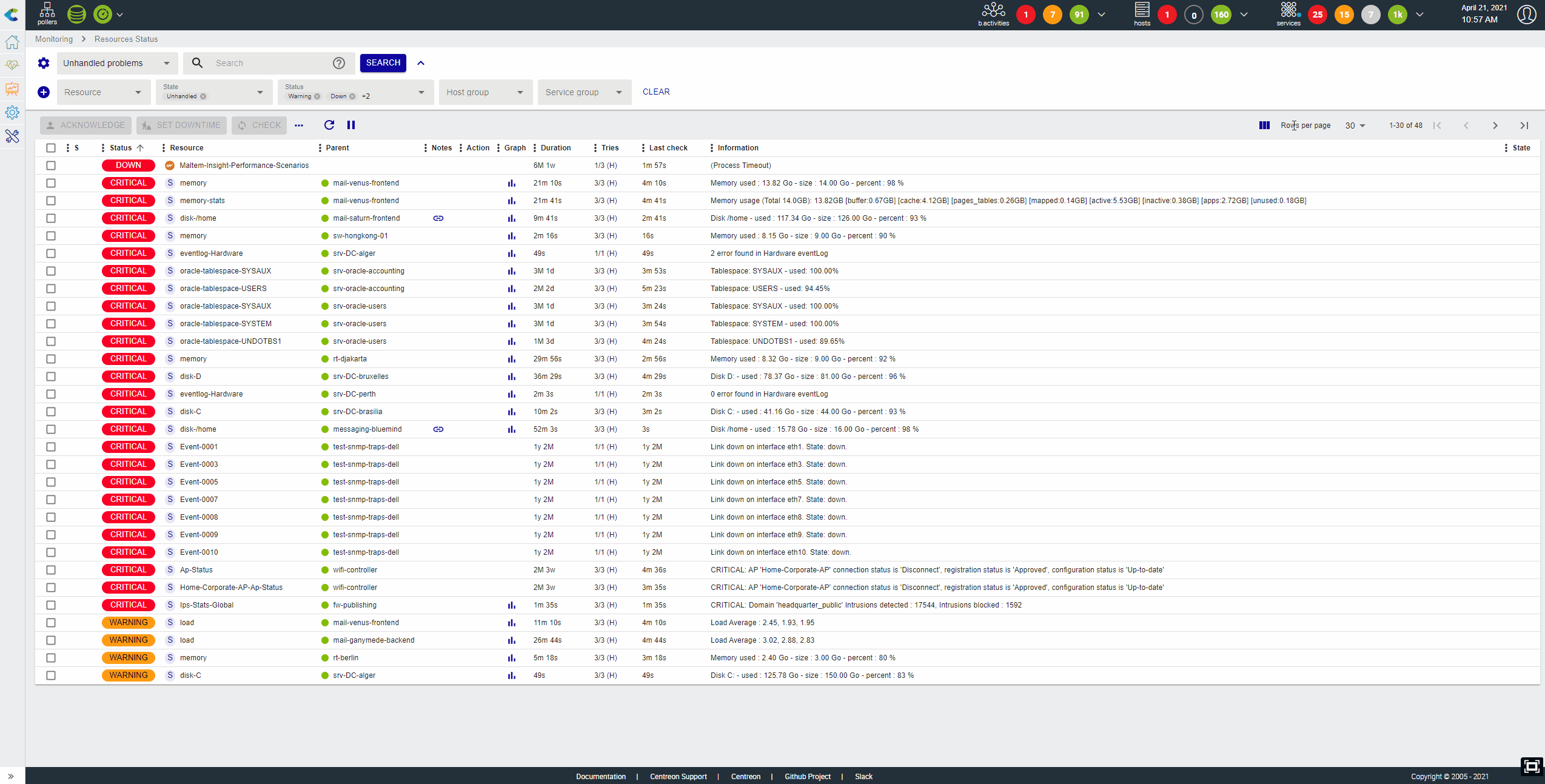Open the user profile icon in the top right

pyautogui.click(x=1526, y=15)
